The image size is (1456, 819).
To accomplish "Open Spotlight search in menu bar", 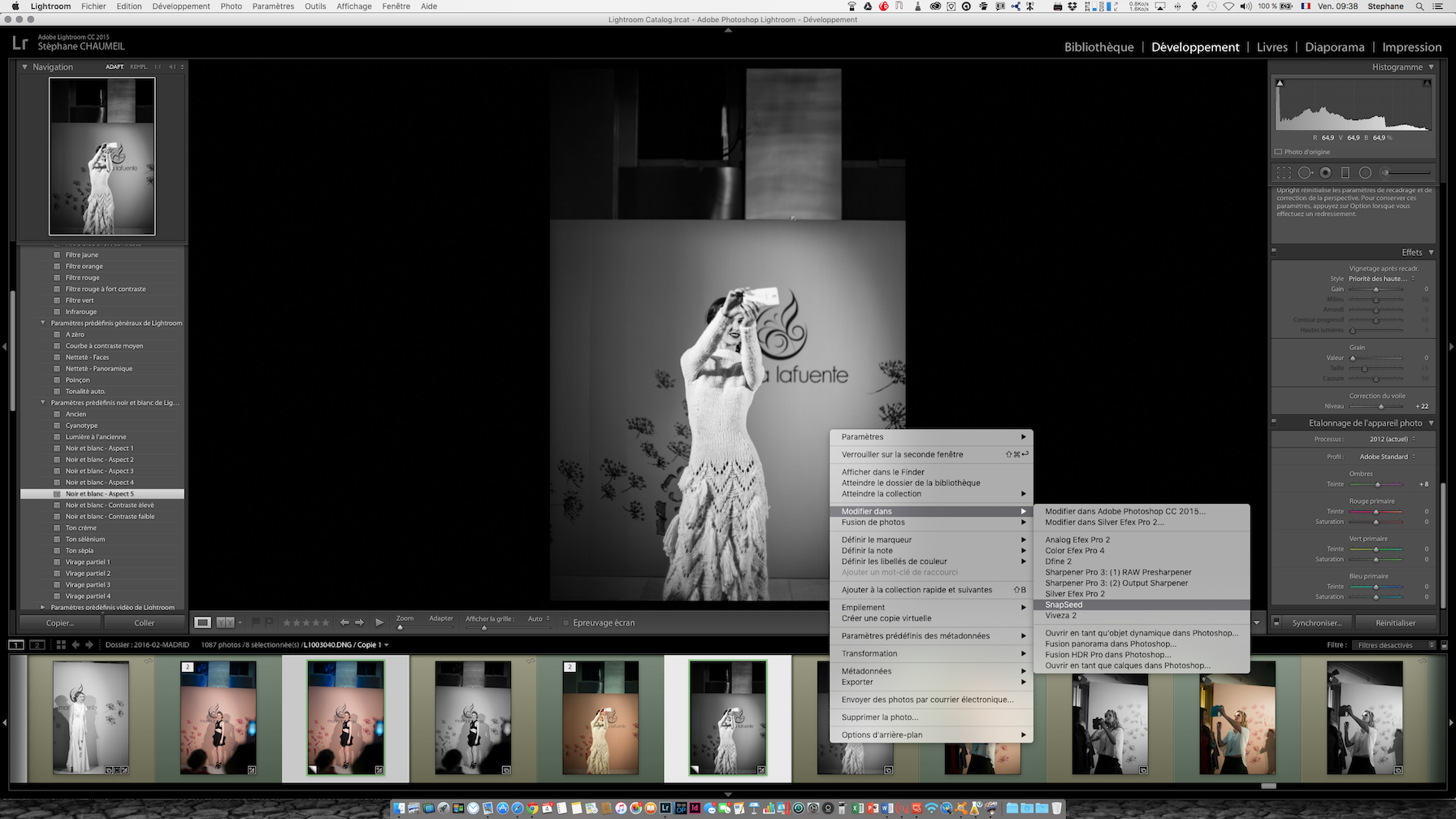I will (1419, 6).
